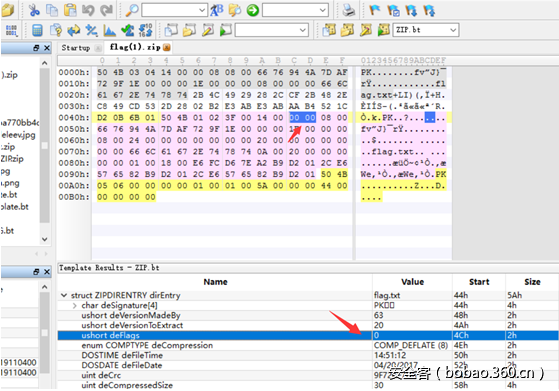This screenshot has height=391, width=559.
Task: Select the ushort deVersionMadeBy row
Action: 308,315
